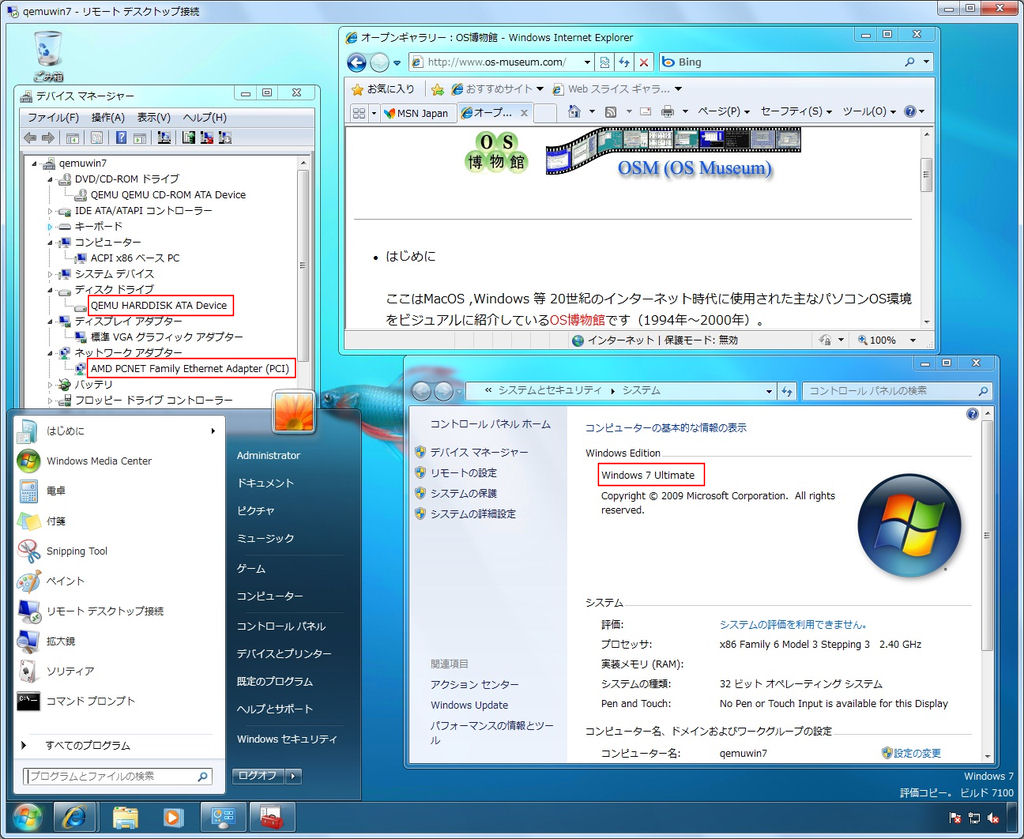Click the help icon in System control panel

tap(972, 414)
